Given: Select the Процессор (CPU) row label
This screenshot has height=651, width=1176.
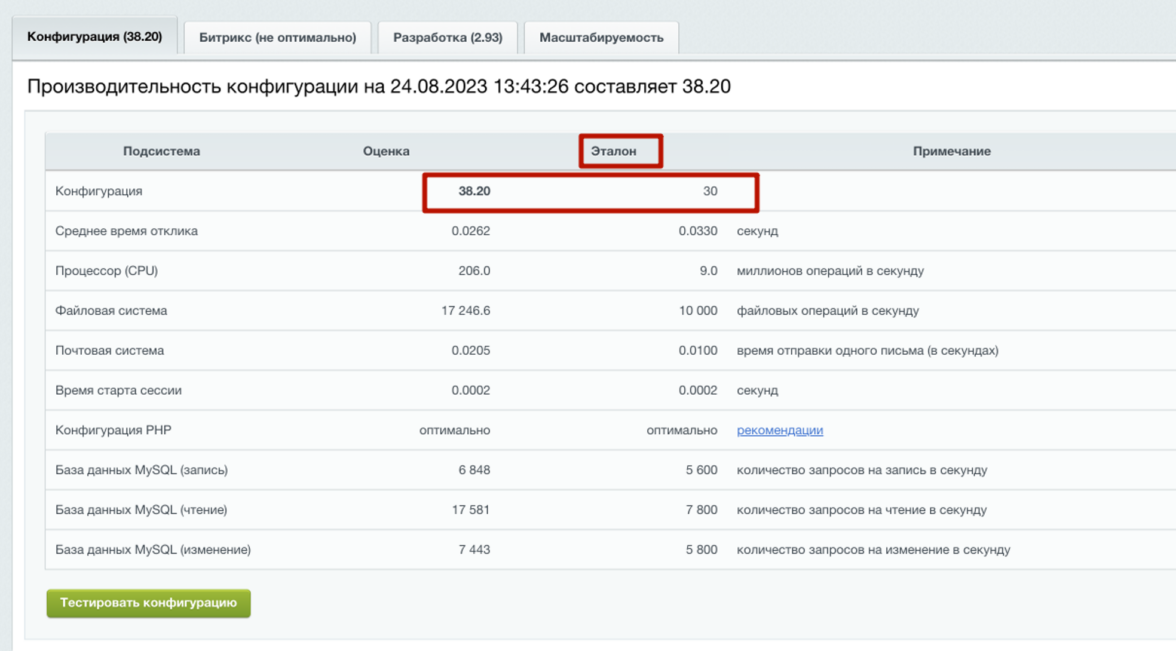Looking at the screenshot, I should click(106, 271).
